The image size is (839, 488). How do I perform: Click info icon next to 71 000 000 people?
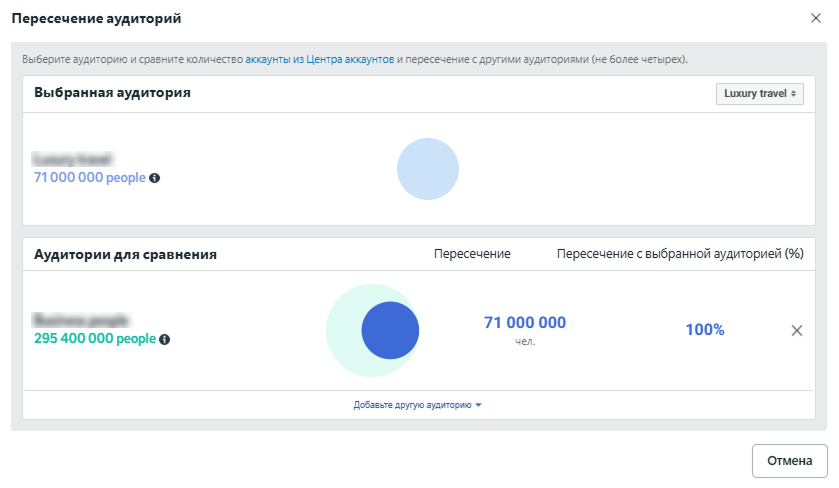(155, 178)
